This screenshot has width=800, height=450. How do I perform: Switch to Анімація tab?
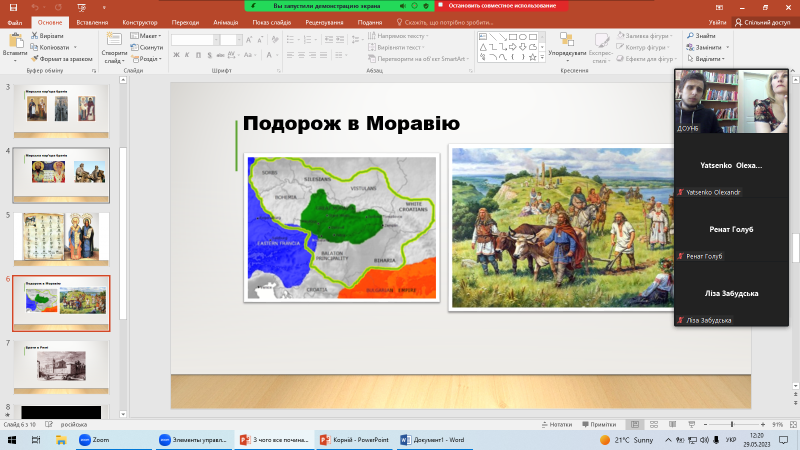226,22
